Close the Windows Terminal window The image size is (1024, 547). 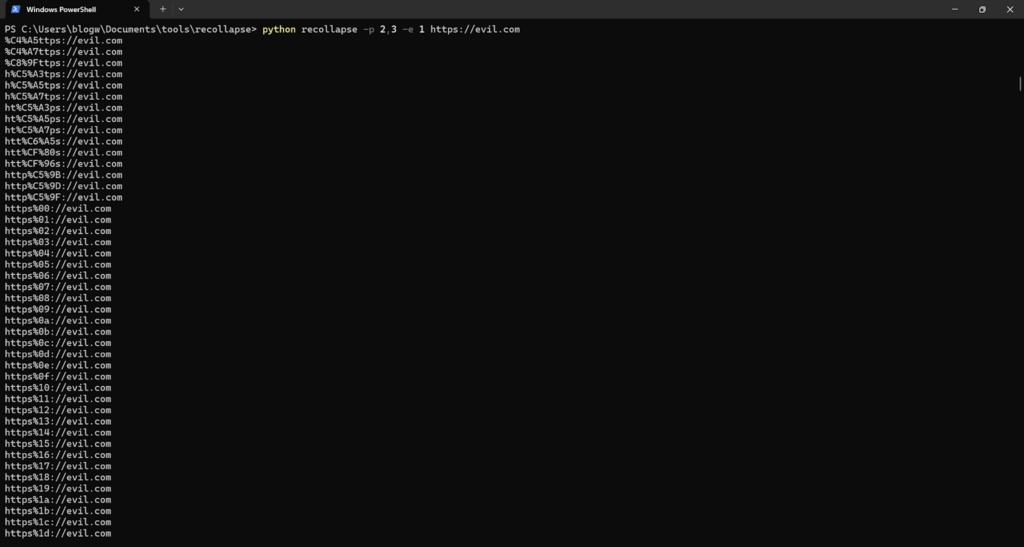click(x=1009, y=9)
